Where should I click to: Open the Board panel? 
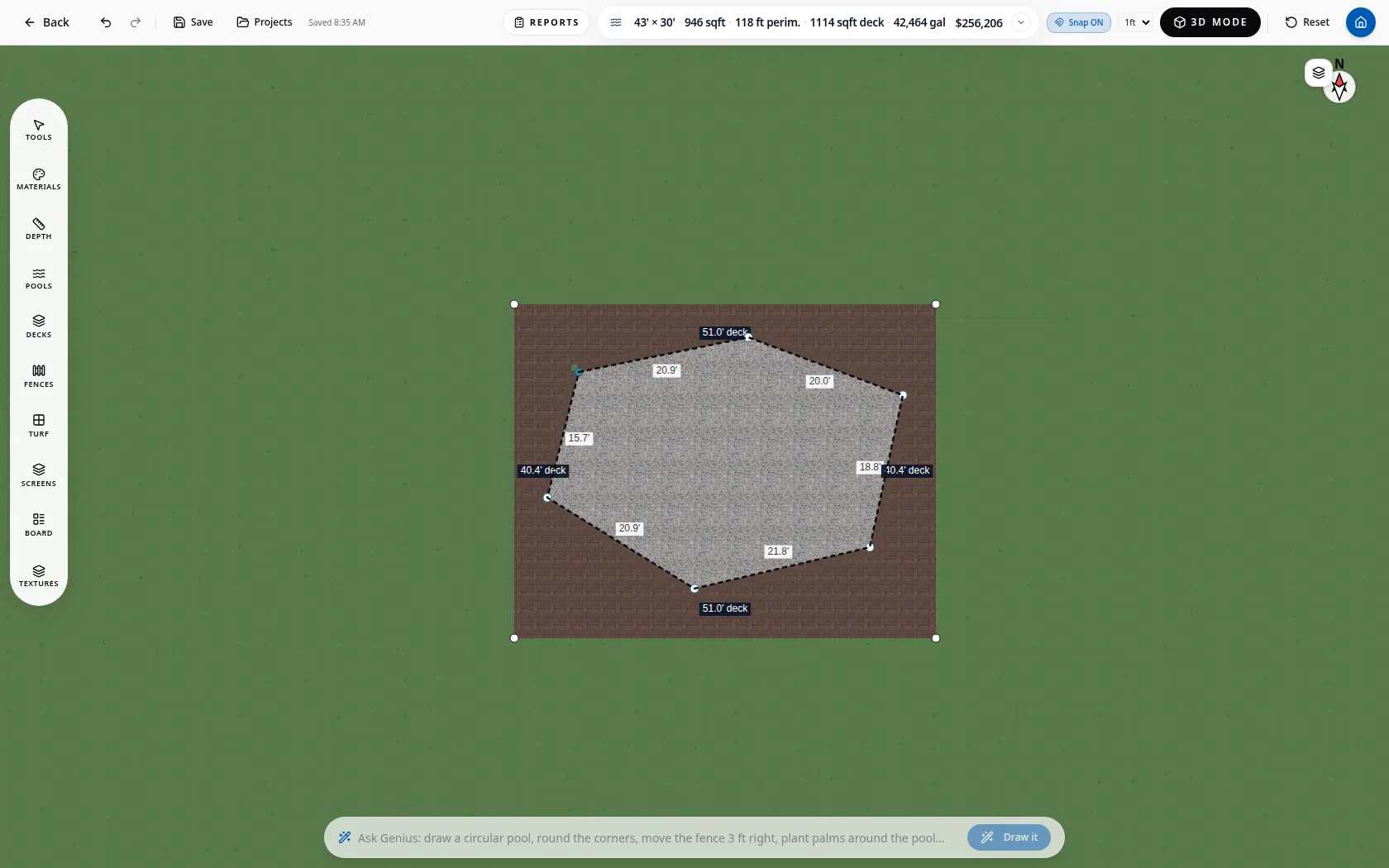(39, 525)
